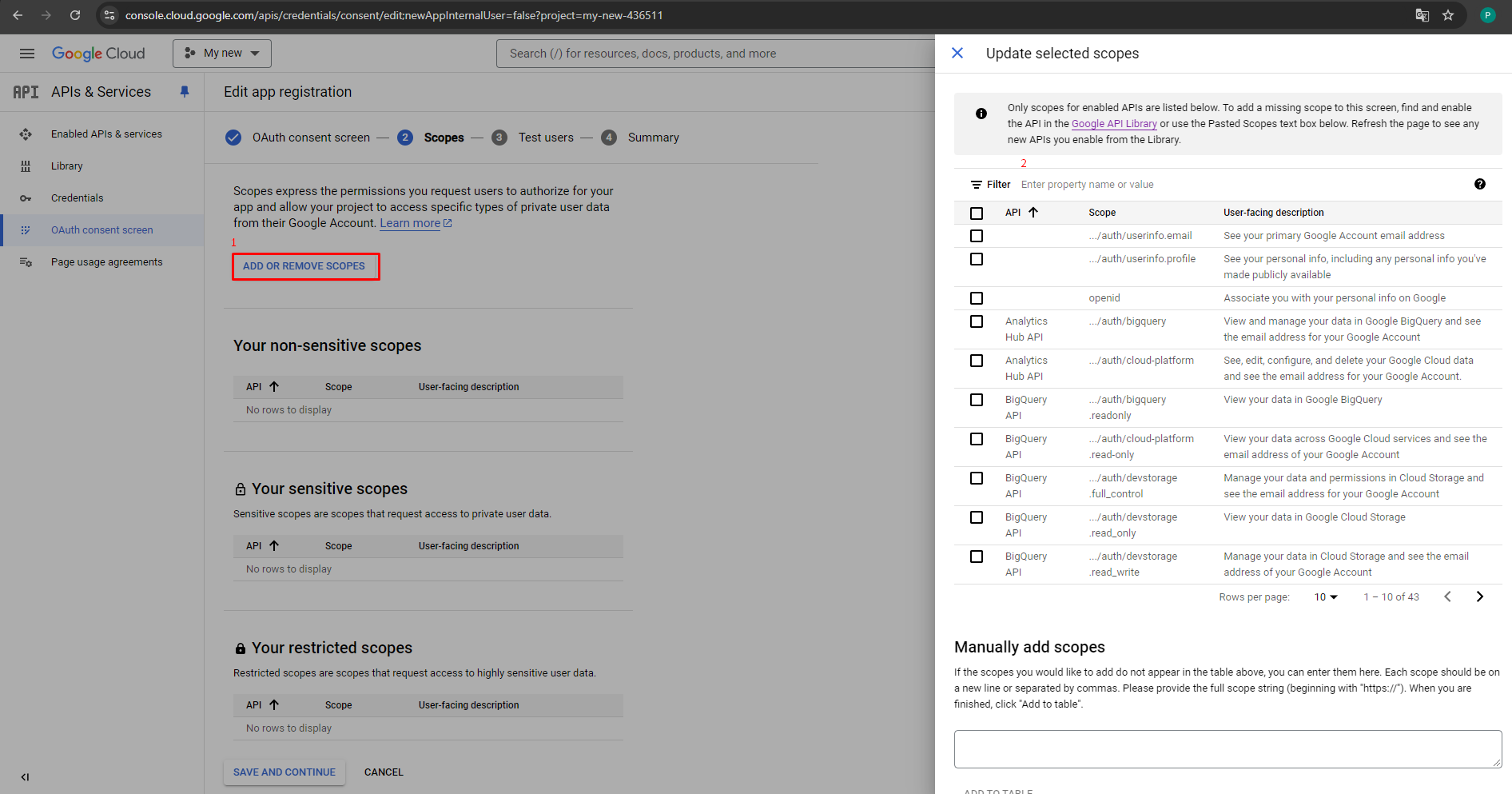Check the cloud-platform.read-only scope checkbox
This screenshot has height=794, width=1512.
click(977, 439)
